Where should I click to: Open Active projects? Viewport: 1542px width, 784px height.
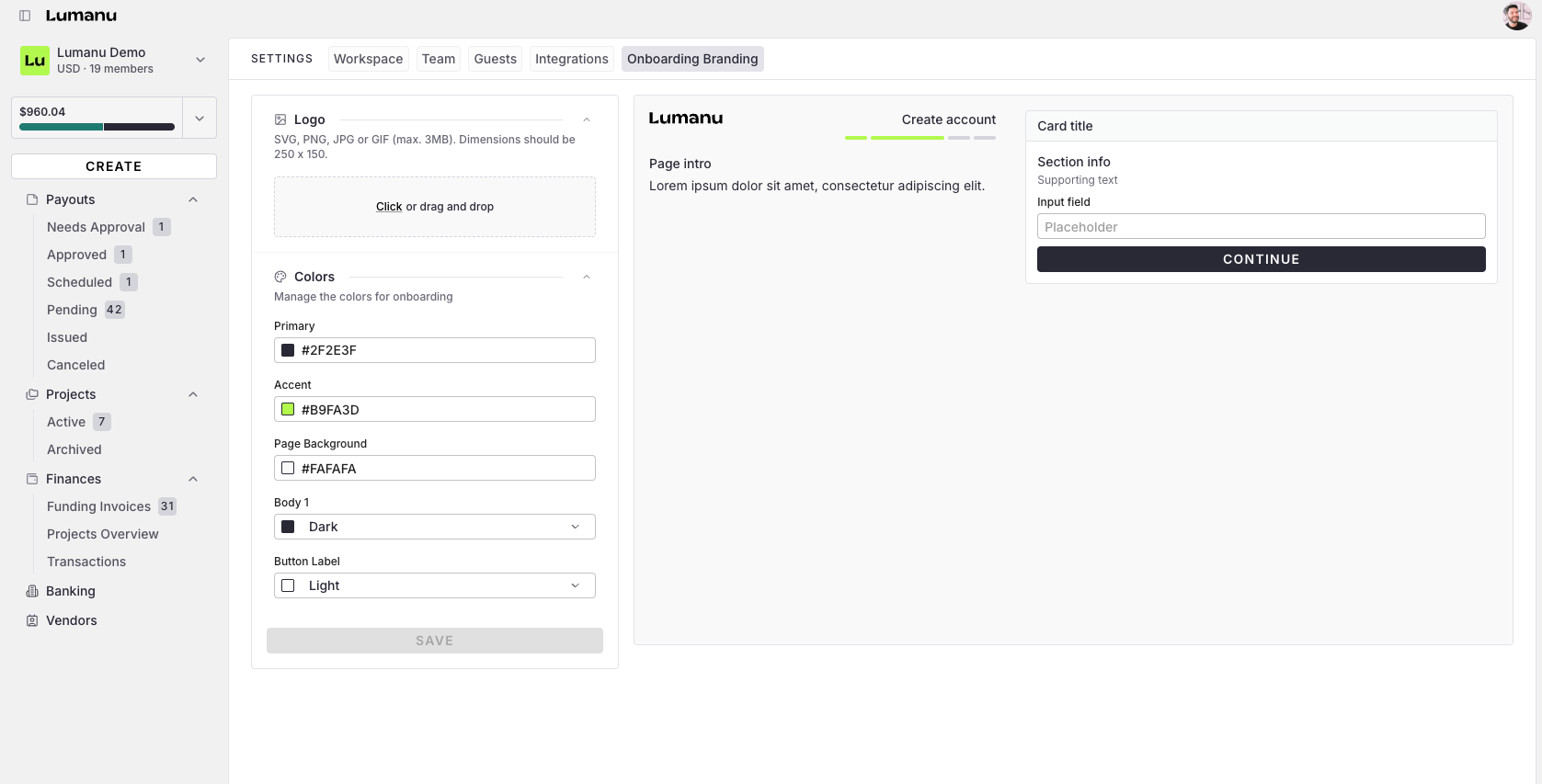coord(66,422)
